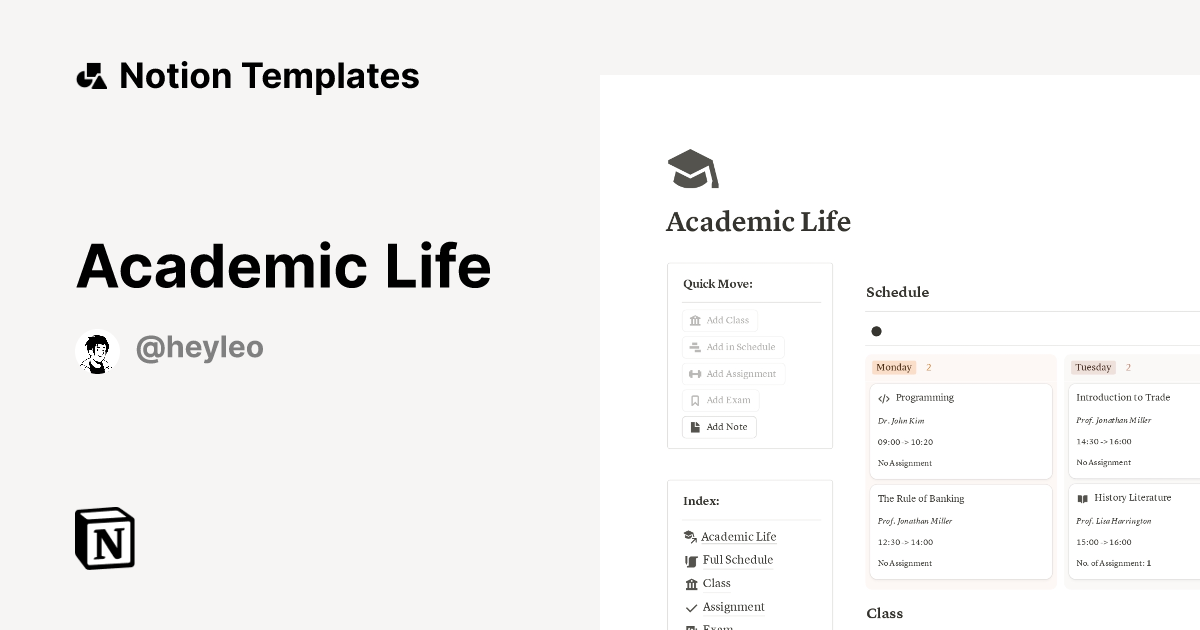Visit the @heyleo creator profile link

point(200,347)
